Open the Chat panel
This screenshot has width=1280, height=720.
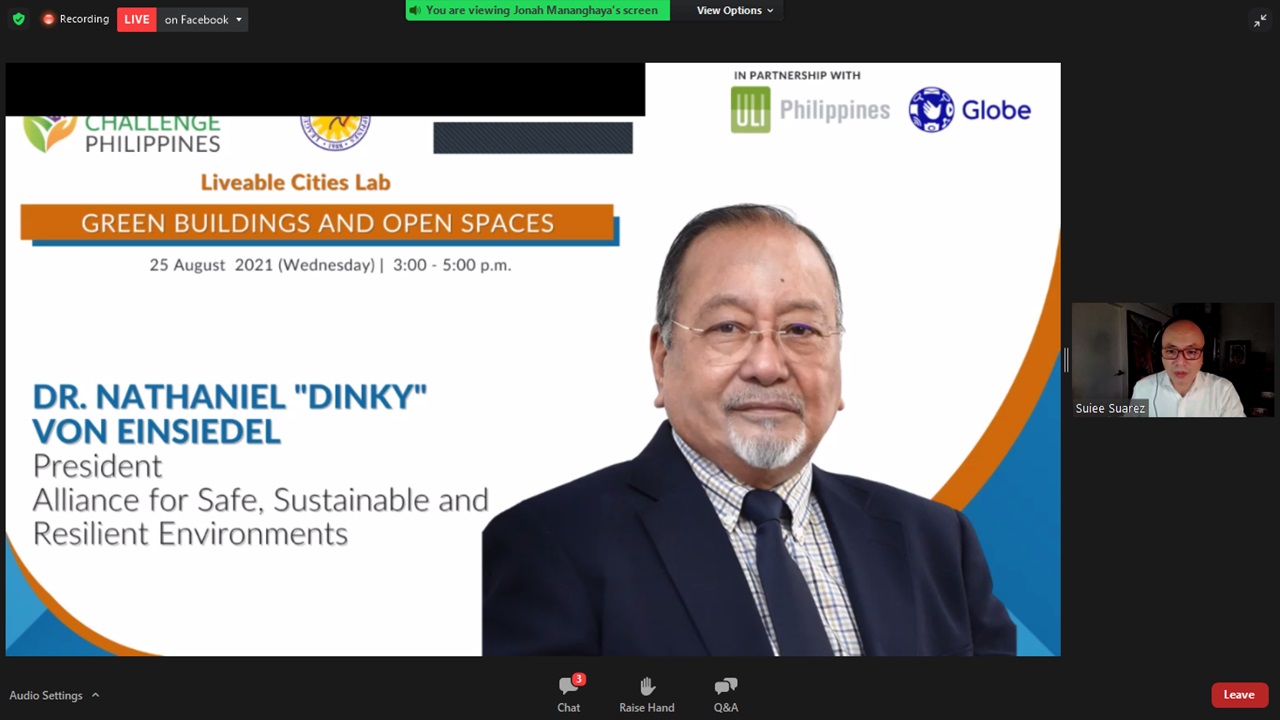point(569,693)
